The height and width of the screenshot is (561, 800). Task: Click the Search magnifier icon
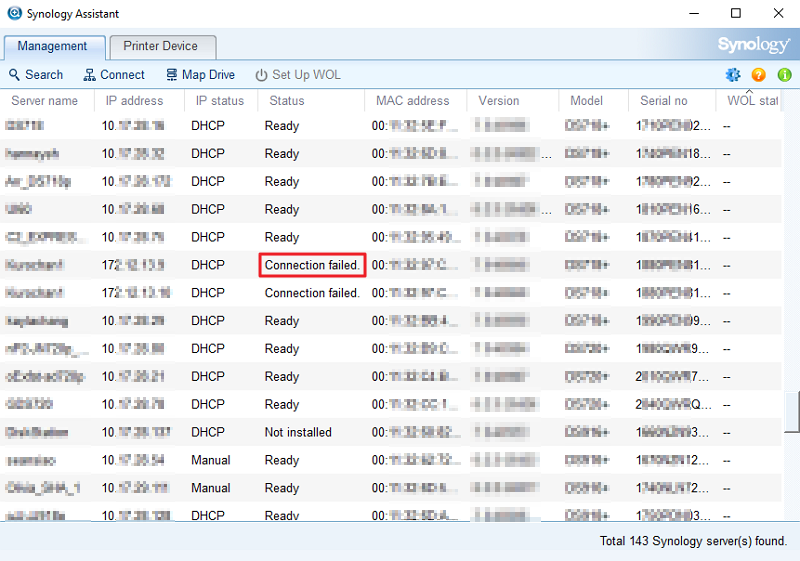click(x=15, y=75)
